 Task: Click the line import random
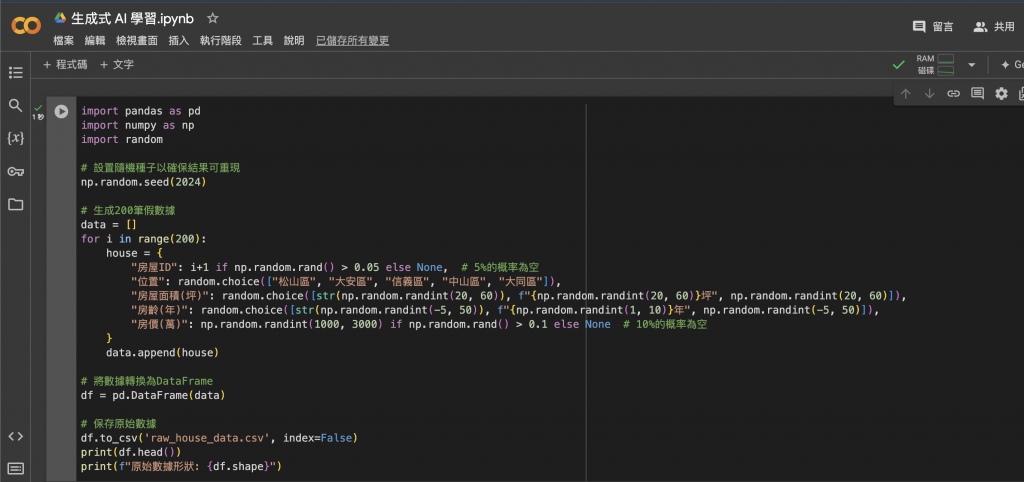121,140
